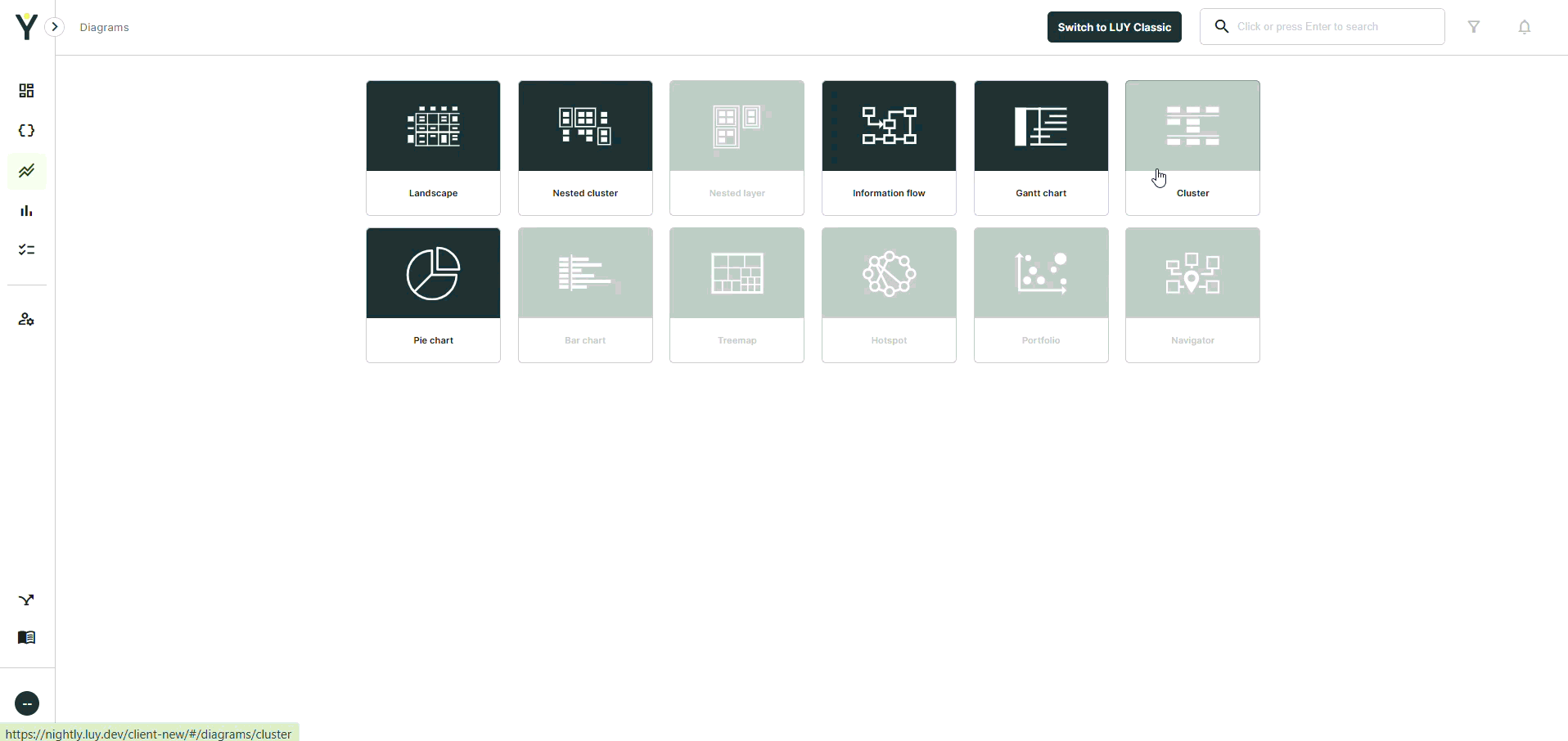Select the Information flow diagram tile

[x=889, y=147]
